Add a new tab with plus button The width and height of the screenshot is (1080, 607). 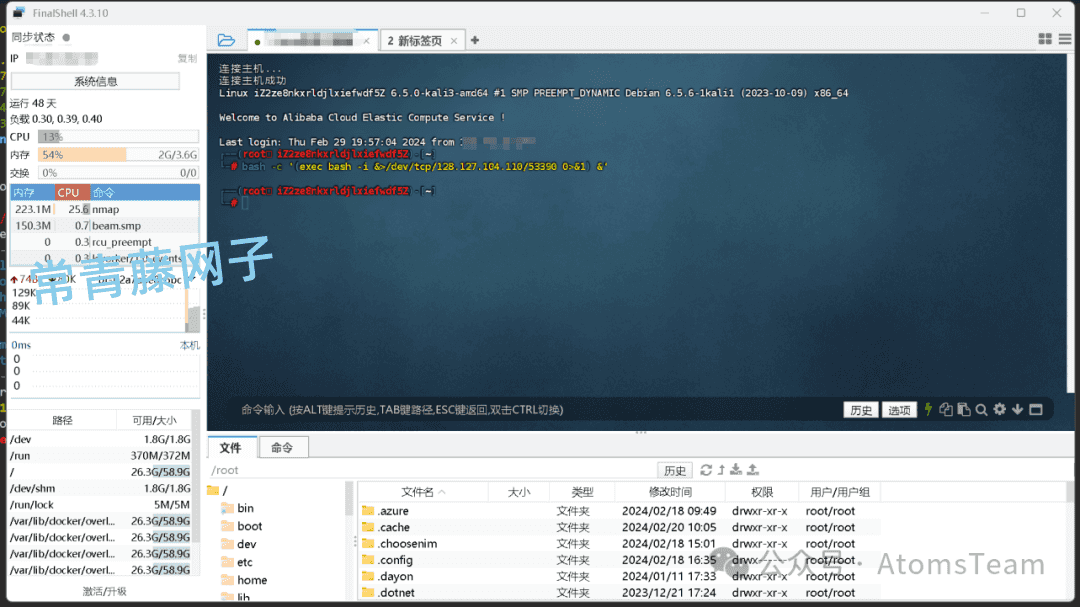475,41
